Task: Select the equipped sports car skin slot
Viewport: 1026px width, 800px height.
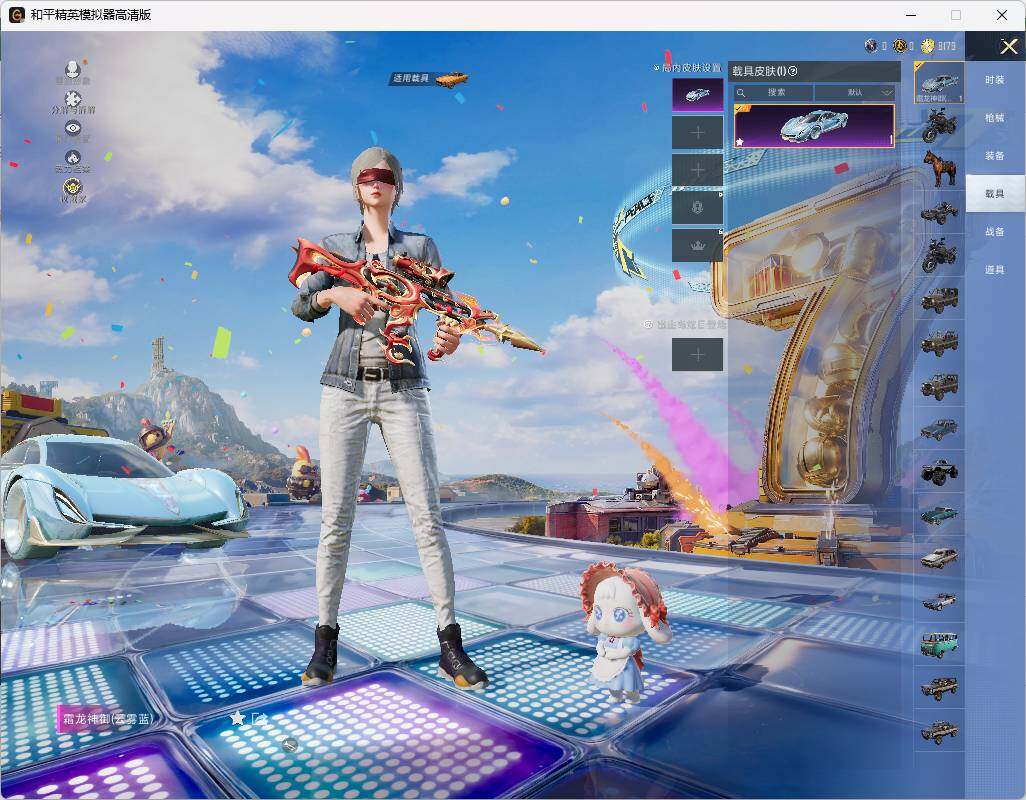Action: point(698,95)
